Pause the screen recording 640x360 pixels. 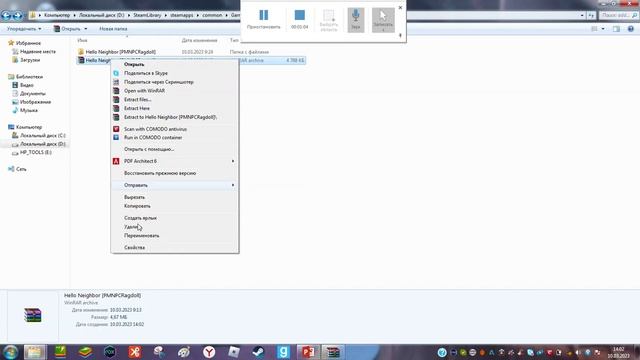click(x=264, y=19)
